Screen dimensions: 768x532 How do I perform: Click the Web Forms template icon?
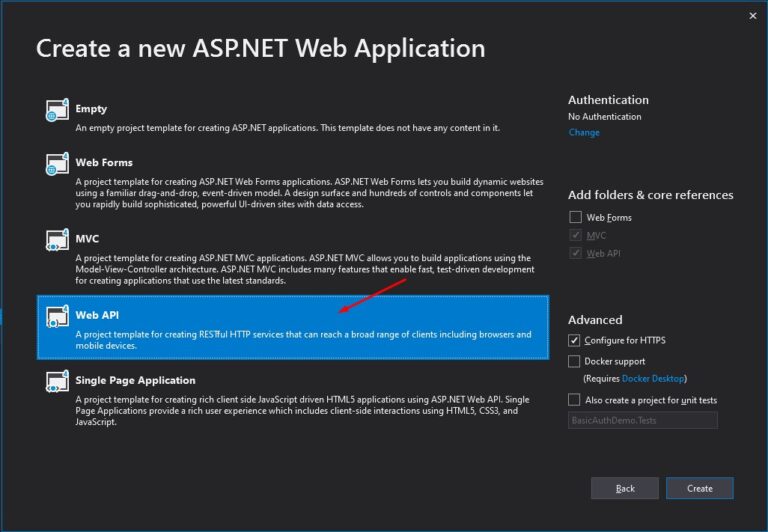tap(57, 164)
